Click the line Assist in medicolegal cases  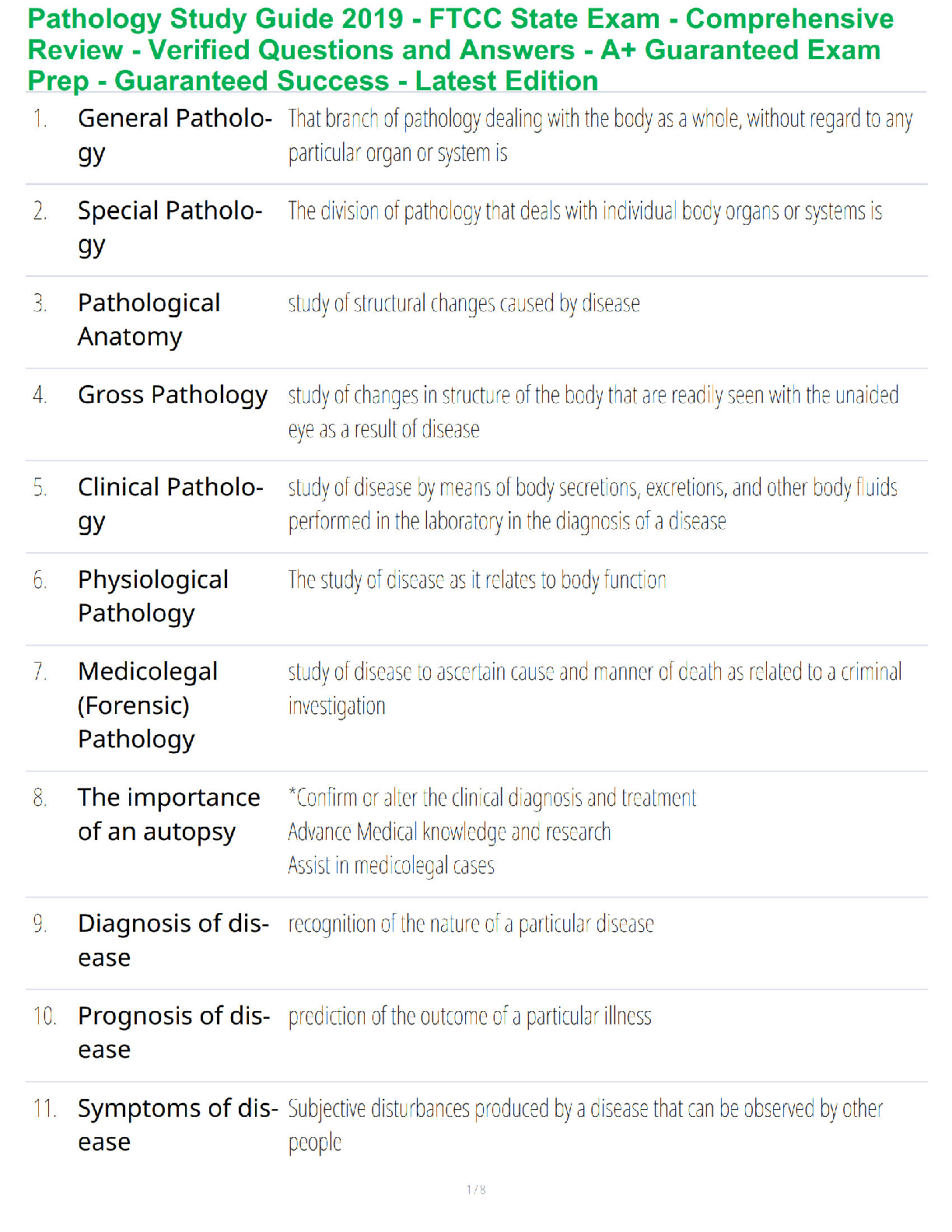point(391,866)
